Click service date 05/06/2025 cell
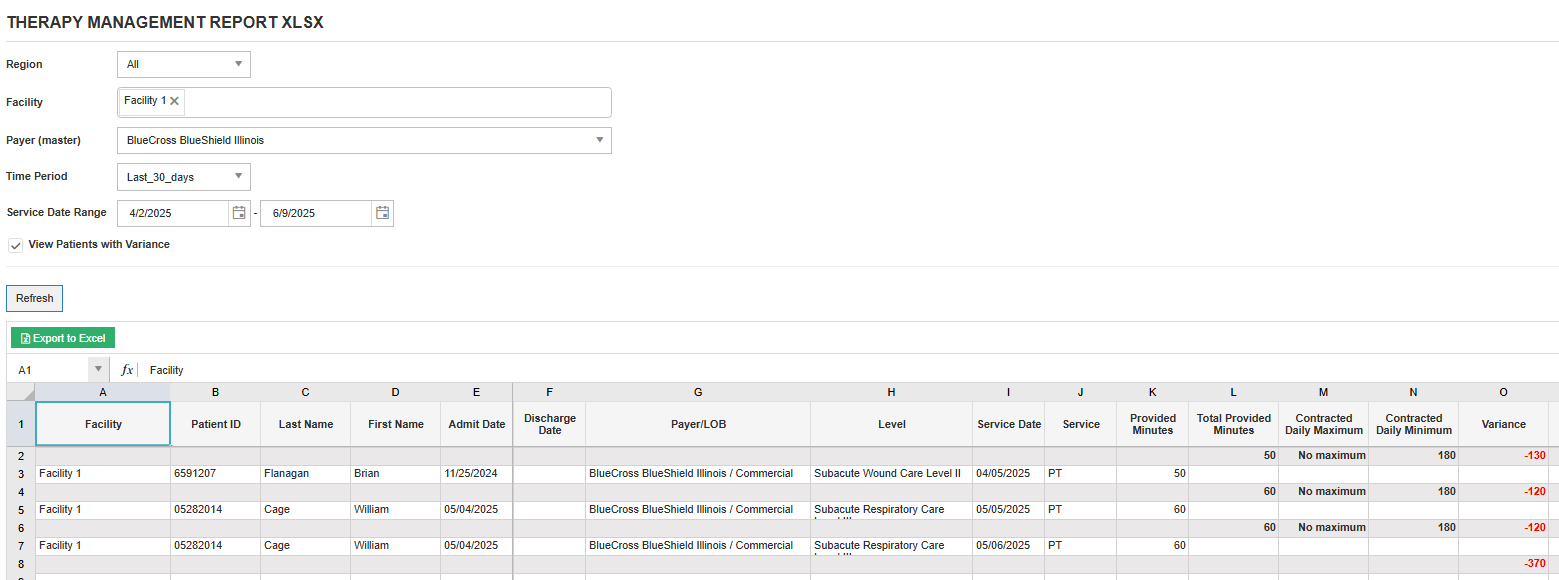The height and width of the screenshot is (580, 1559). click(x=1008, y=546)
